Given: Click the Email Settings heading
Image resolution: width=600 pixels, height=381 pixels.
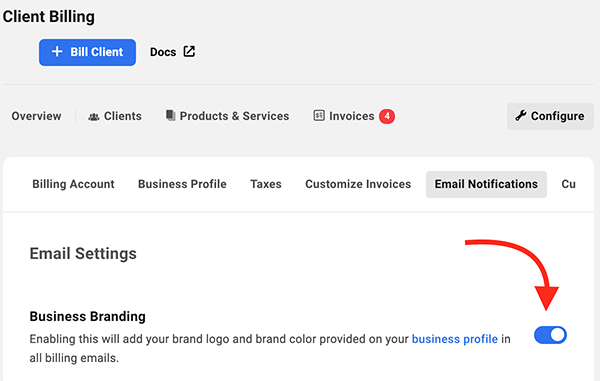Looking at the screenshot, I should [83, 254].
